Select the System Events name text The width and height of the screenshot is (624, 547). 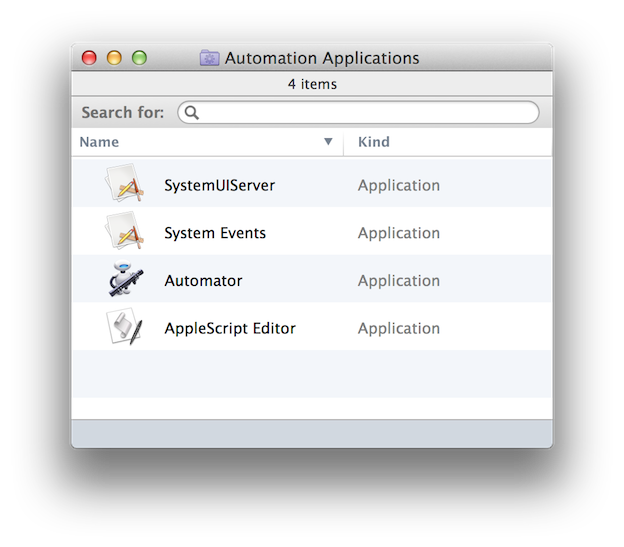tap(215, 233)
